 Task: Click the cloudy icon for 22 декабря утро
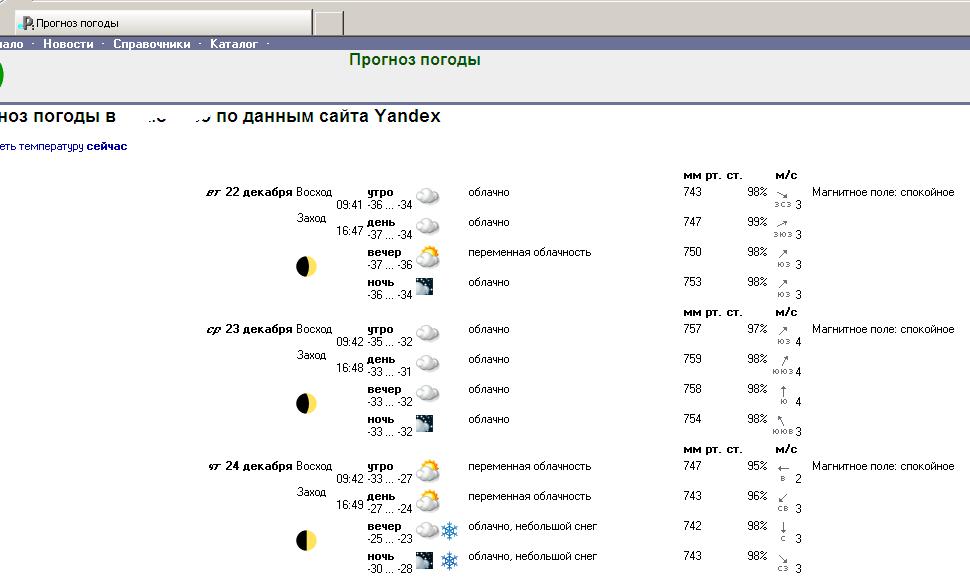428,196
